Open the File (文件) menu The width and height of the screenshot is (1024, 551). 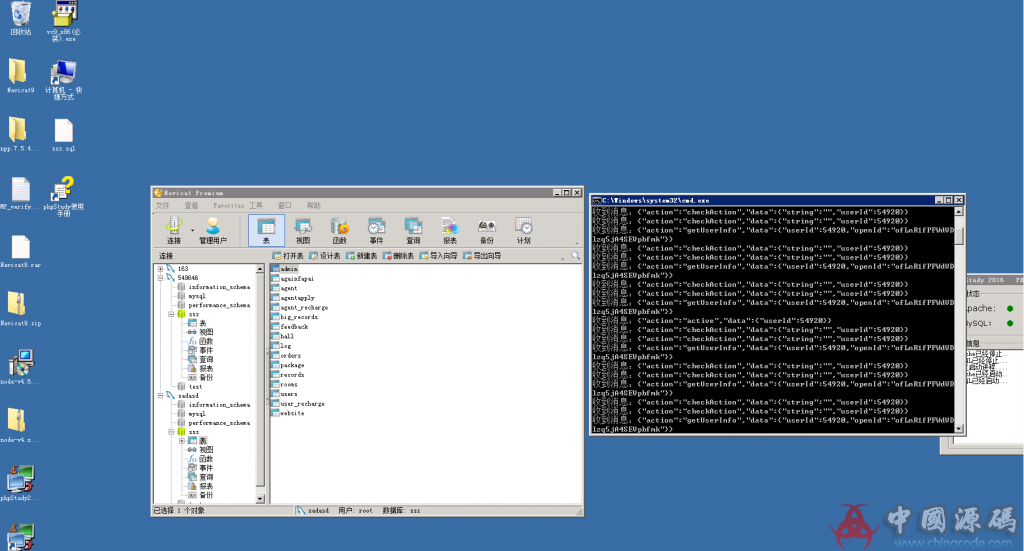pos(163,206)
